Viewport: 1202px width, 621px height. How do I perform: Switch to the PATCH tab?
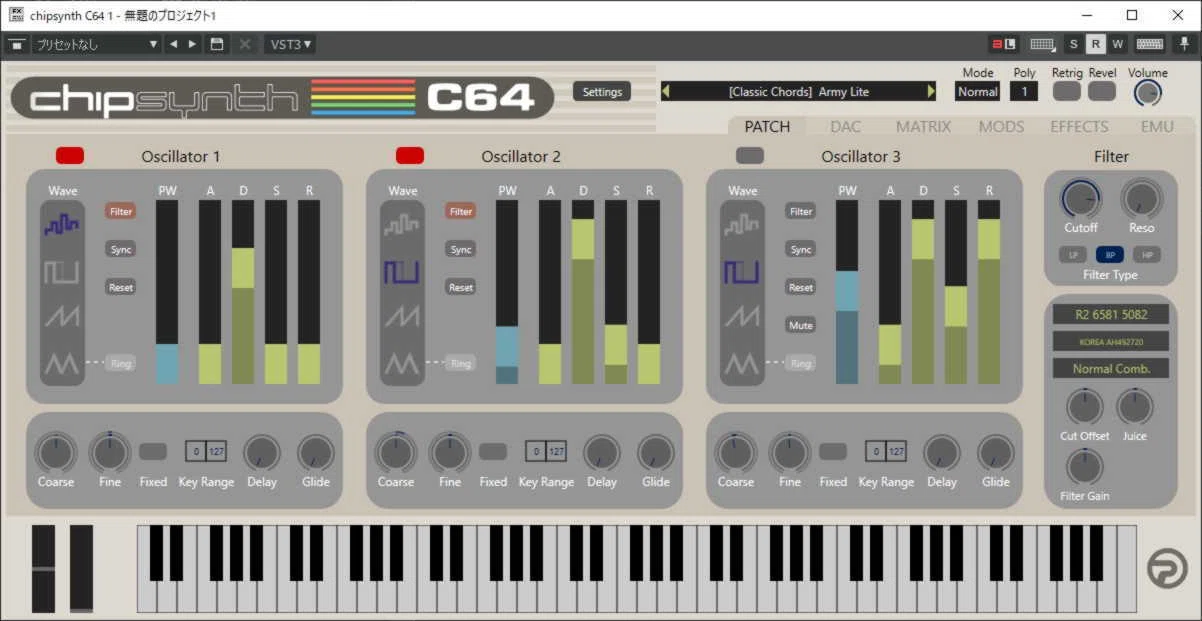pos(767,126)
